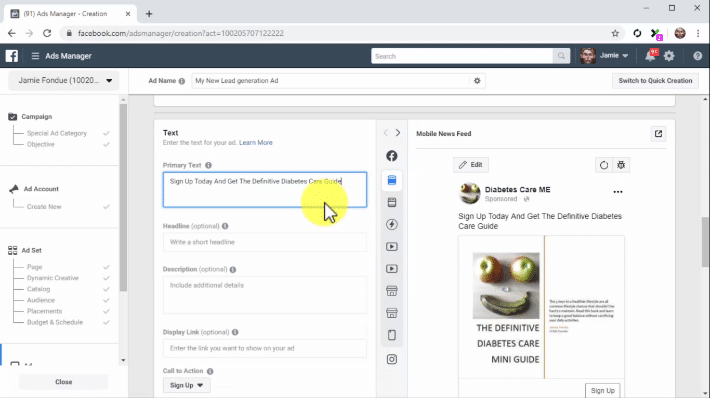Select the Mobile News Feed preview icon
This screenshot has width=710, height=398.
point(392,180)
